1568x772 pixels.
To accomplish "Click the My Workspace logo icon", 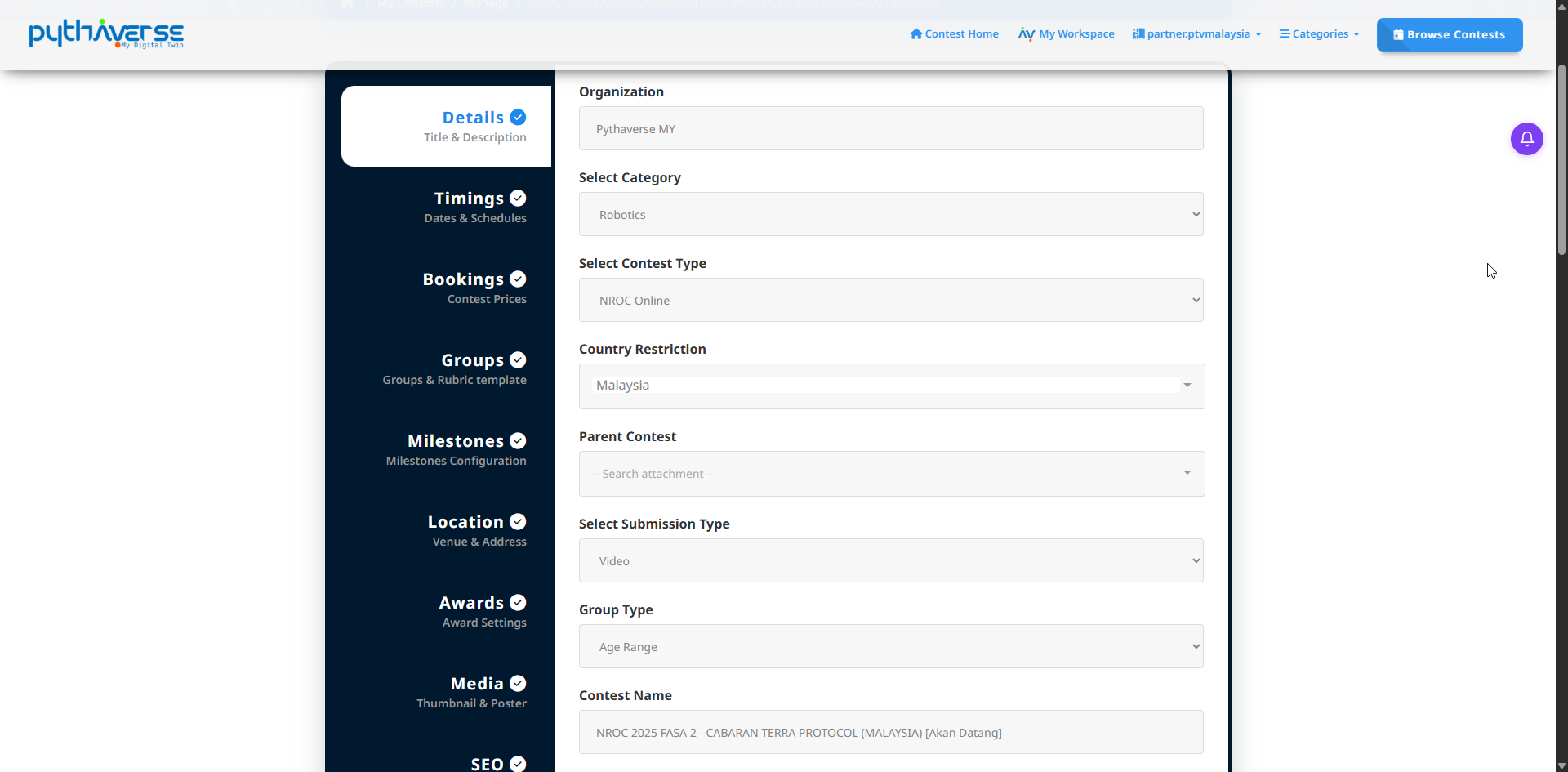I will pyautogui.click(x=1027, y=33).
